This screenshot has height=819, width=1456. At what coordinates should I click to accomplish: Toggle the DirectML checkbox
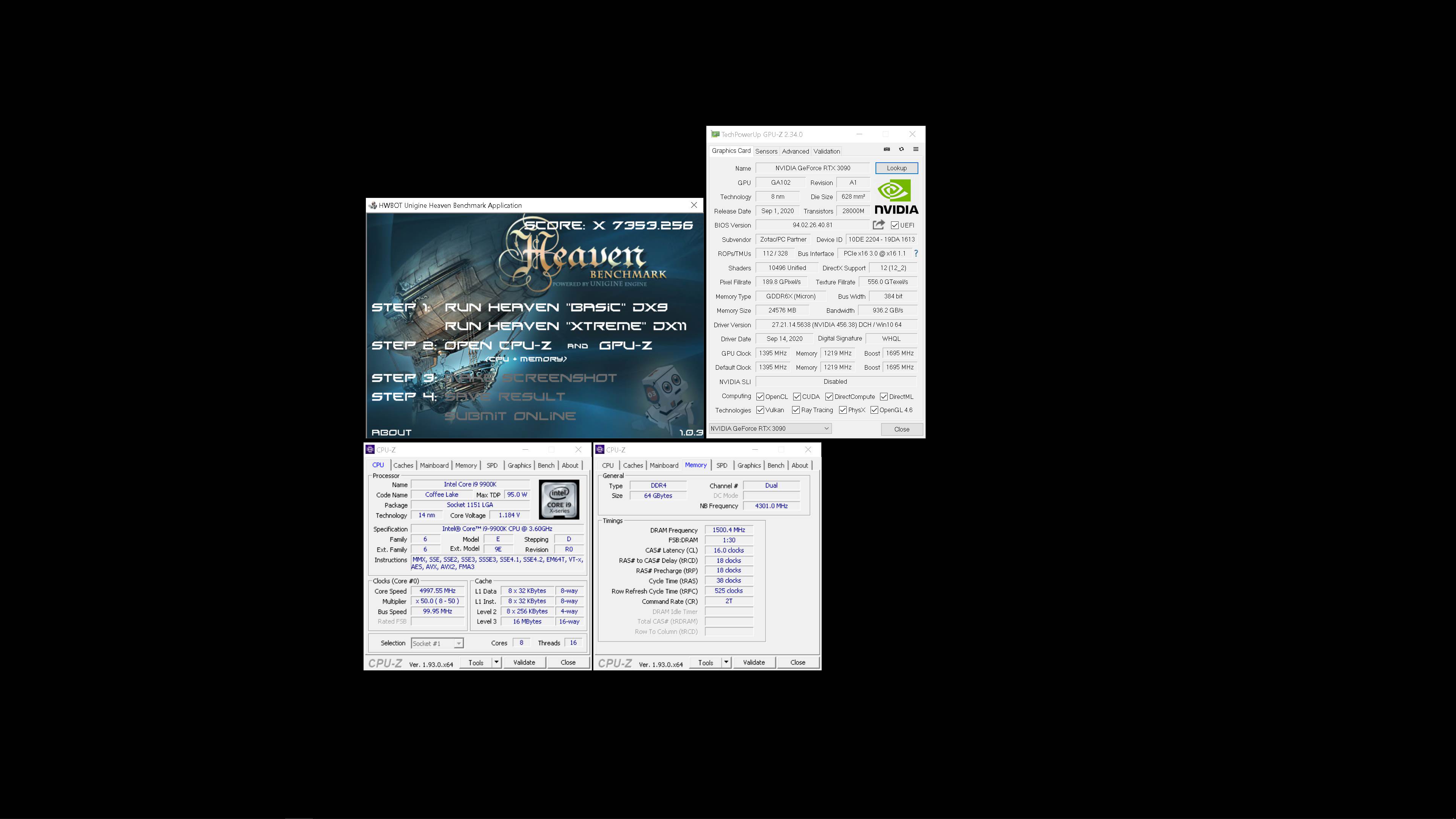coord(884,397)
